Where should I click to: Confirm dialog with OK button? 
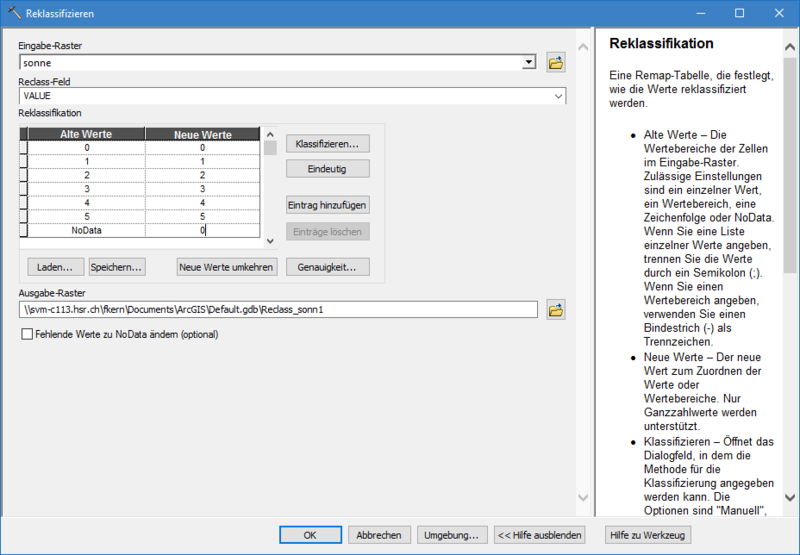click(310, 535)
